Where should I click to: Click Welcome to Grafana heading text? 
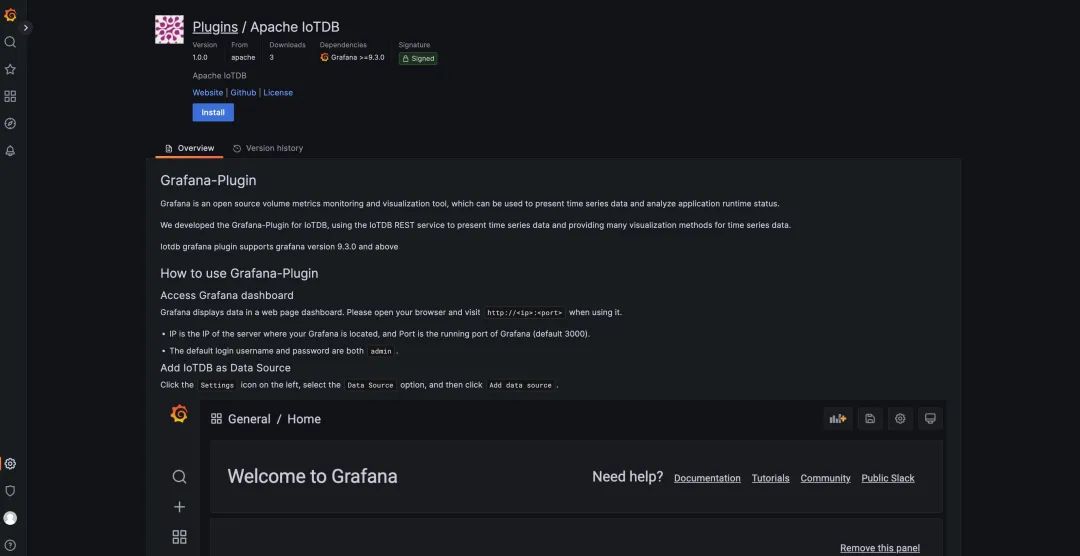tap(312, 477)
